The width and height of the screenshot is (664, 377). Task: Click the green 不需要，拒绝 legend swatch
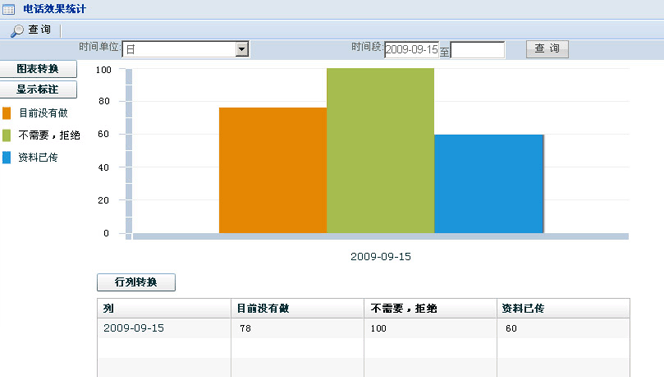click(x=6, y=135)
